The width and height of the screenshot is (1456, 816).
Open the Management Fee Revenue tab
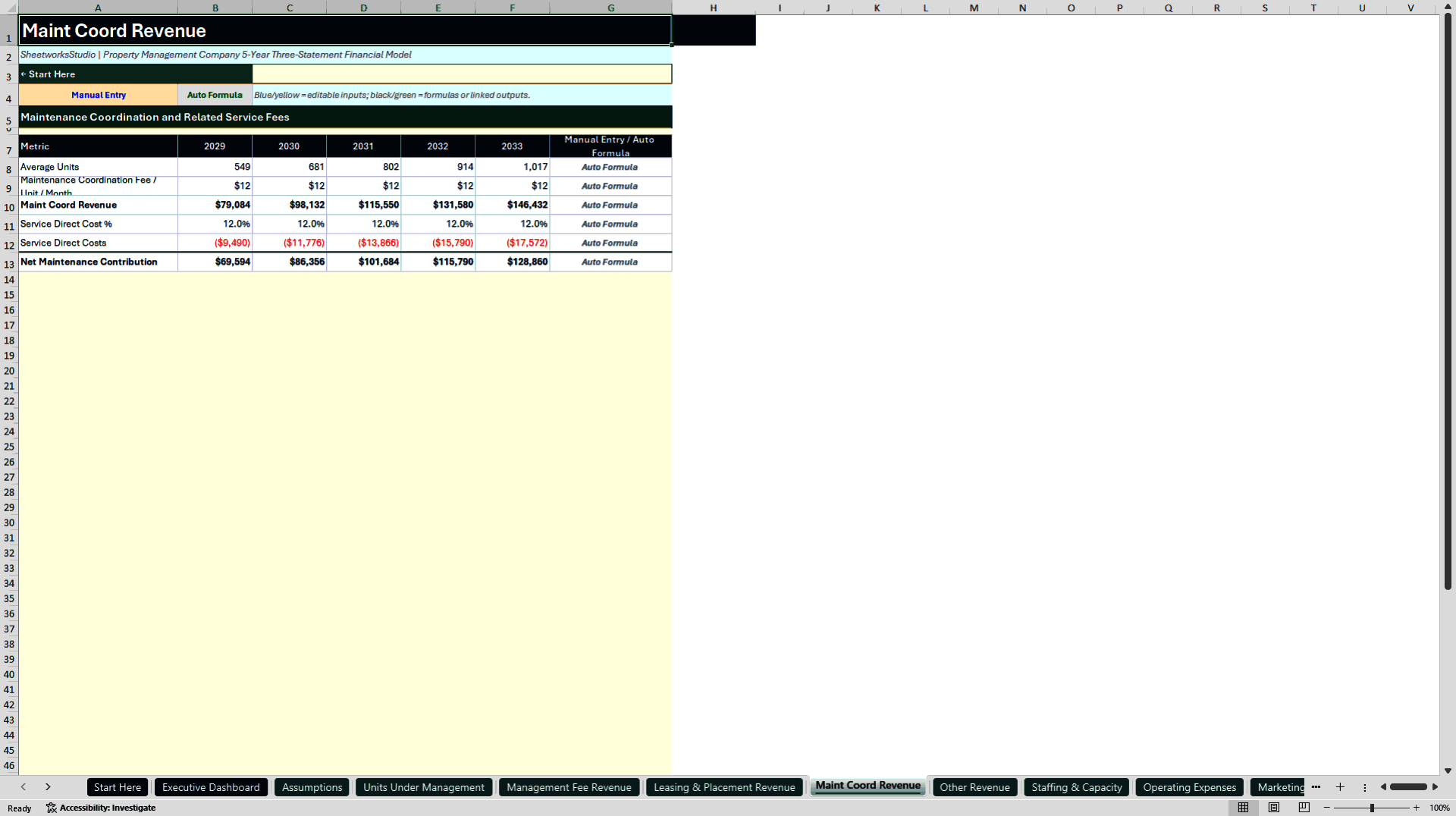pyautogui.click(x=569, y=787)
